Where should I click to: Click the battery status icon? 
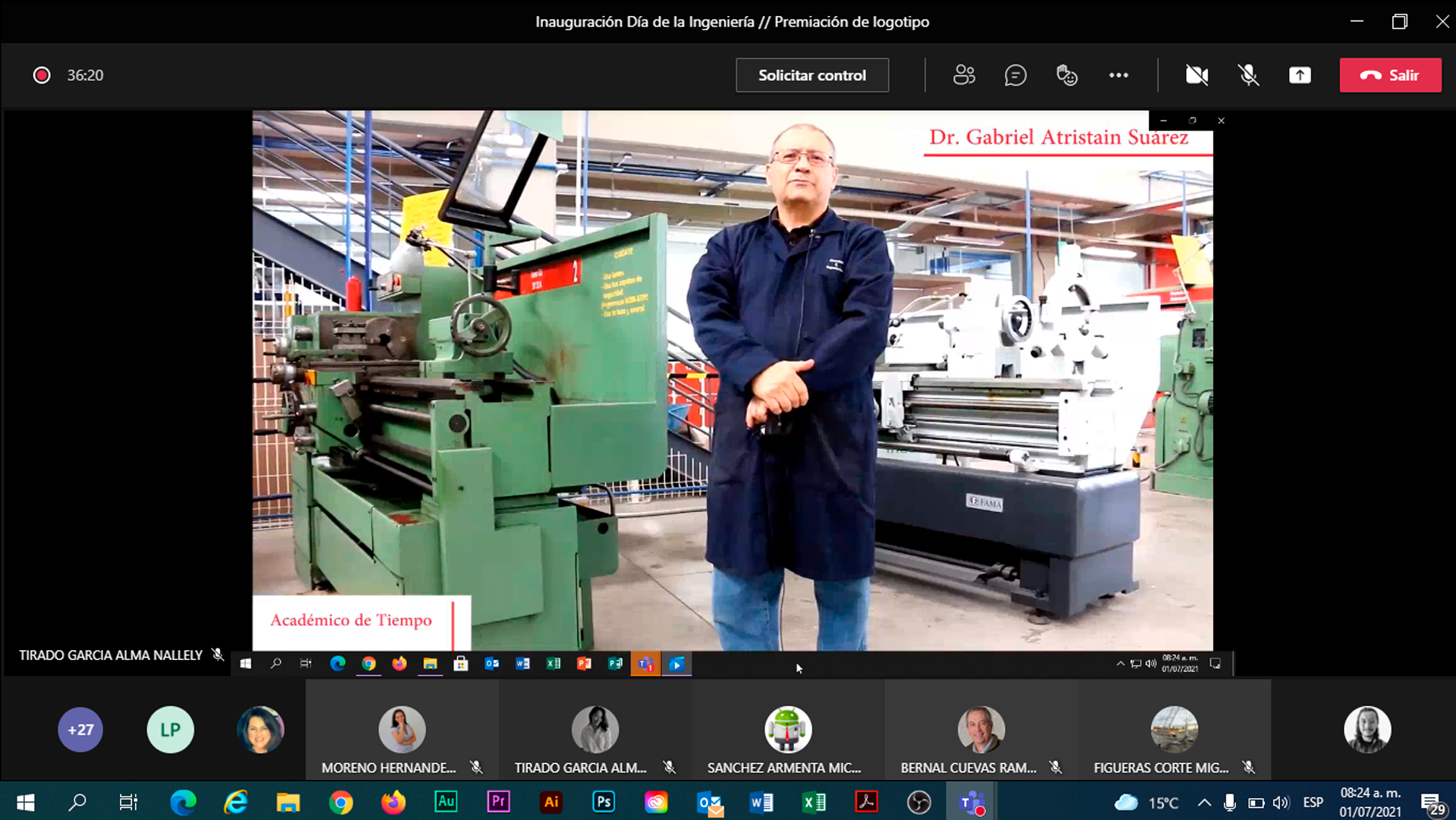tap(1256, 802)
